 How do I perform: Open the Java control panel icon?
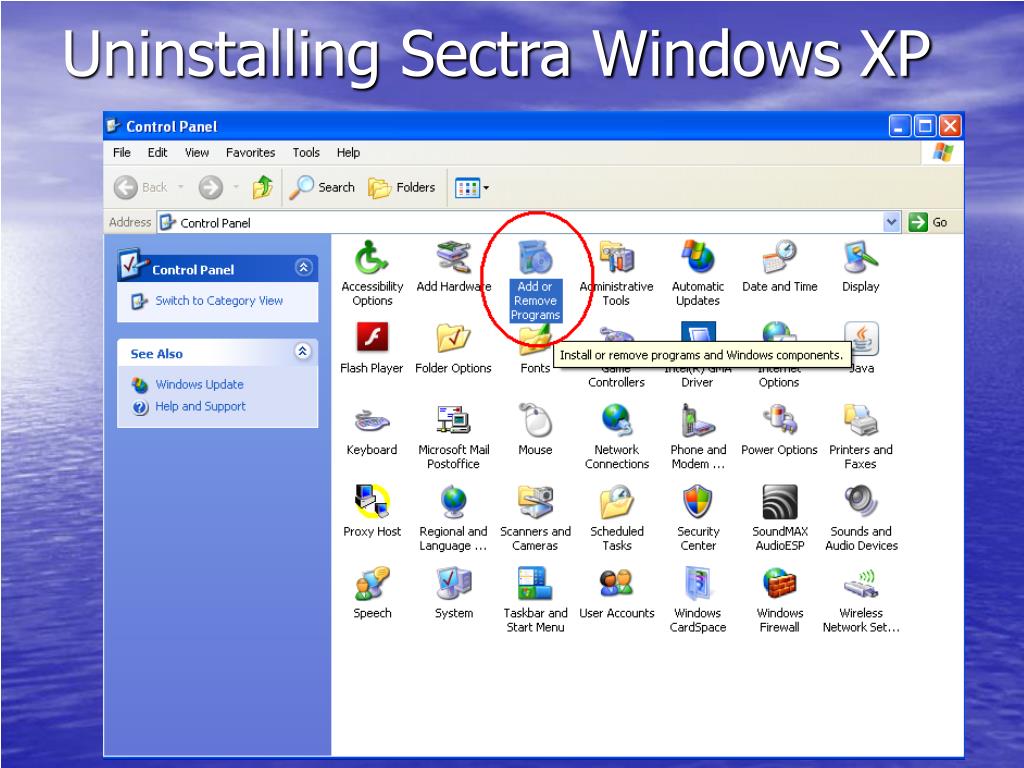(x=861, y=338)
